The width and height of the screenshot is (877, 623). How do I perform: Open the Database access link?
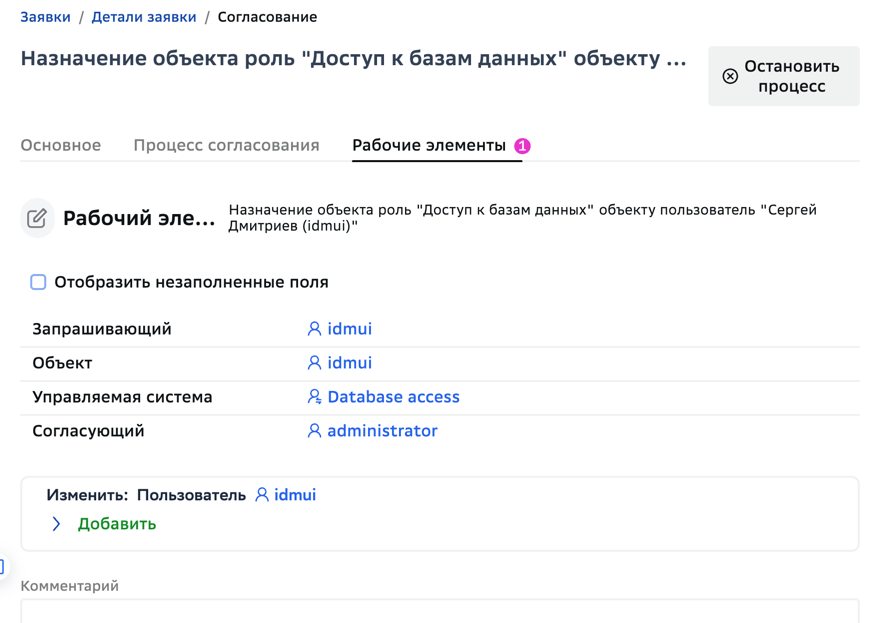[x=393, y=397]
